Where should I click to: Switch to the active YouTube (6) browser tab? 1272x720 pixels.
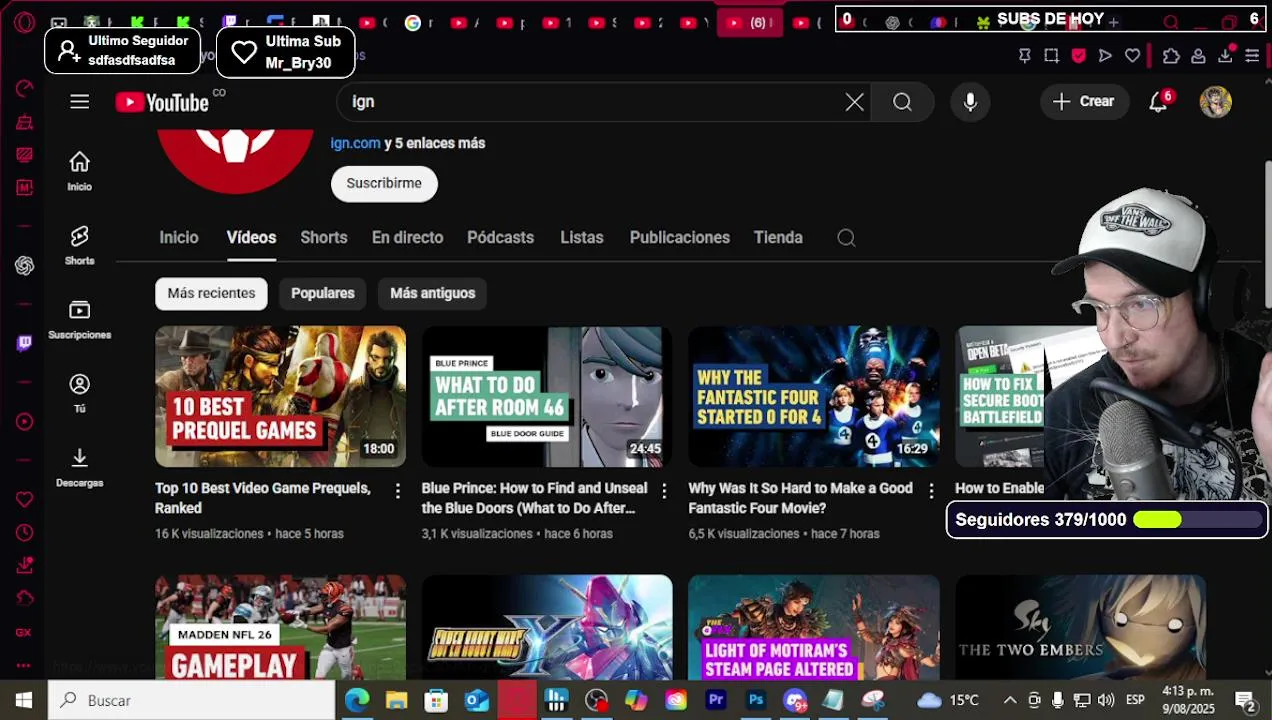750,22
